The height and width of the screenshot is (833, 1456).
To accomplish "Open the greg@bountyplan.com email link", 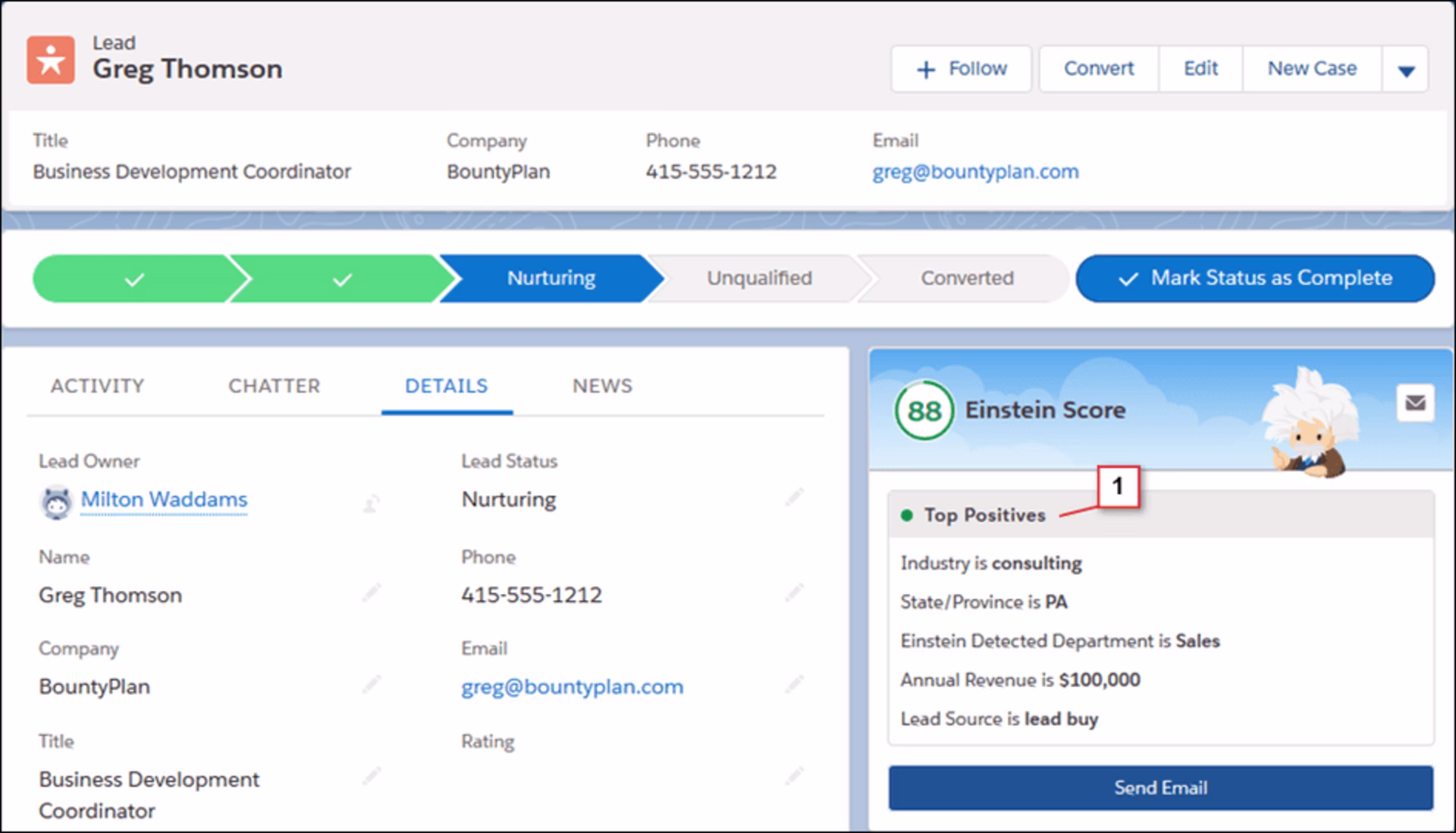I will [572, 686].
